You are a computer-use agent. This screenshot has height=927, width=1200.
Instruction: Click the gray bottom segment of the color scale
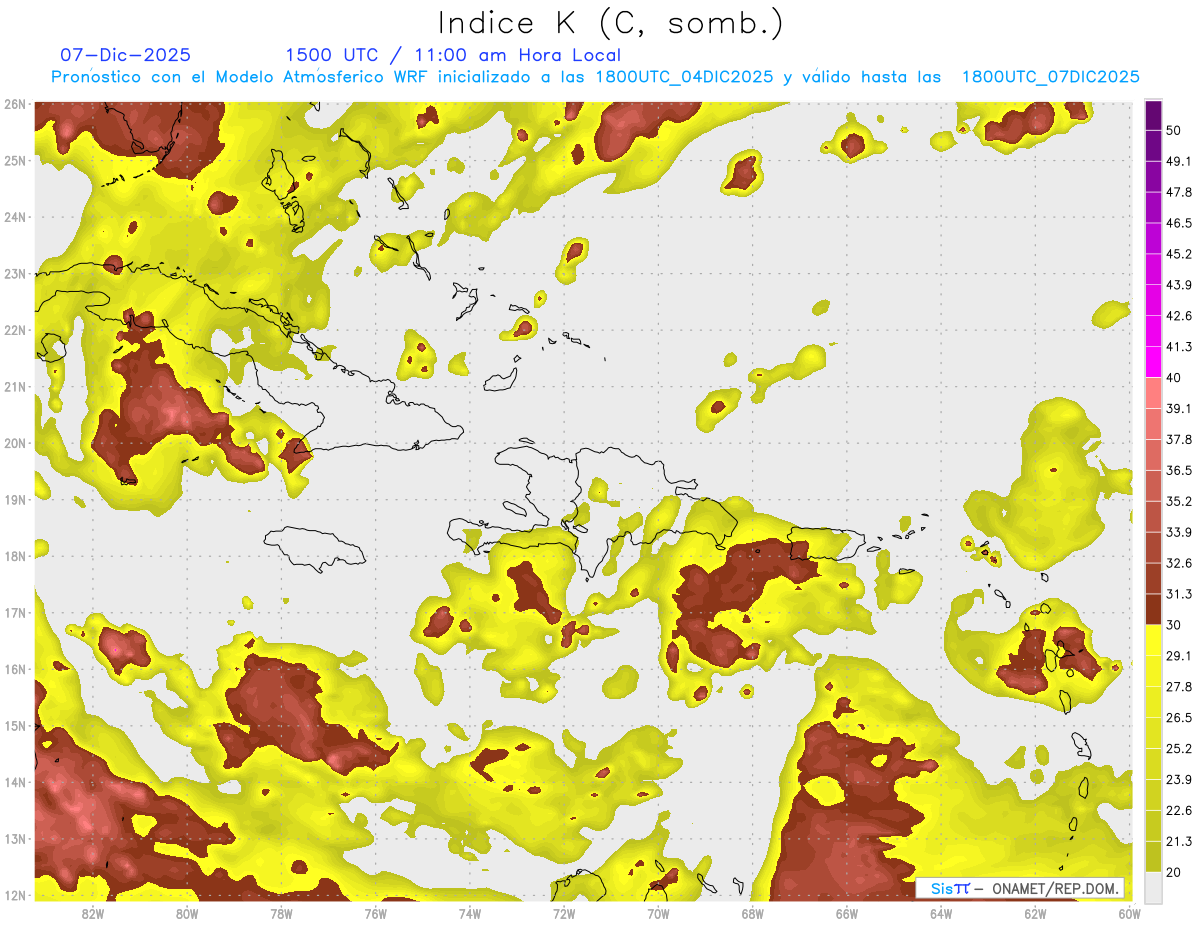pyautogui.click(x=1153, y=886)
